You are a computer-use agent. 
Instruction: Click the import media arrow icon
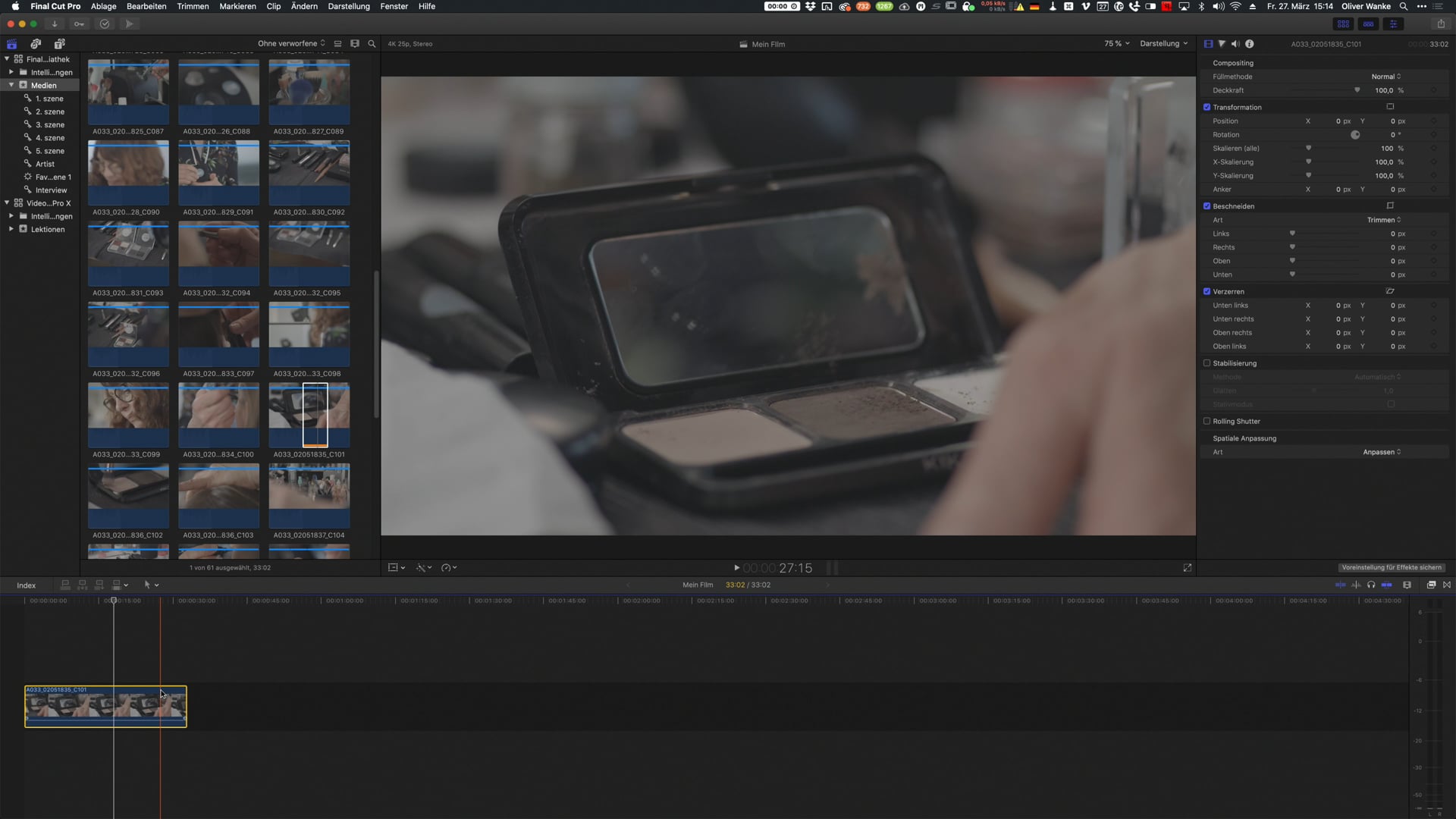pyautogui.click(x=55, y=24)
